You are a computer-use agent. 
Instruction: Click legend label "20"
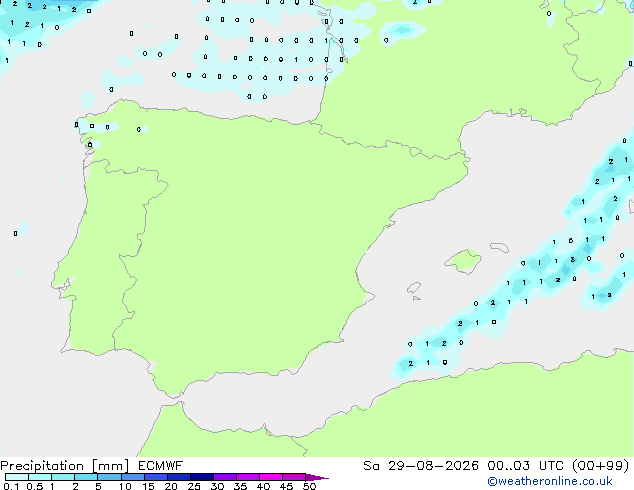(171, 486)
